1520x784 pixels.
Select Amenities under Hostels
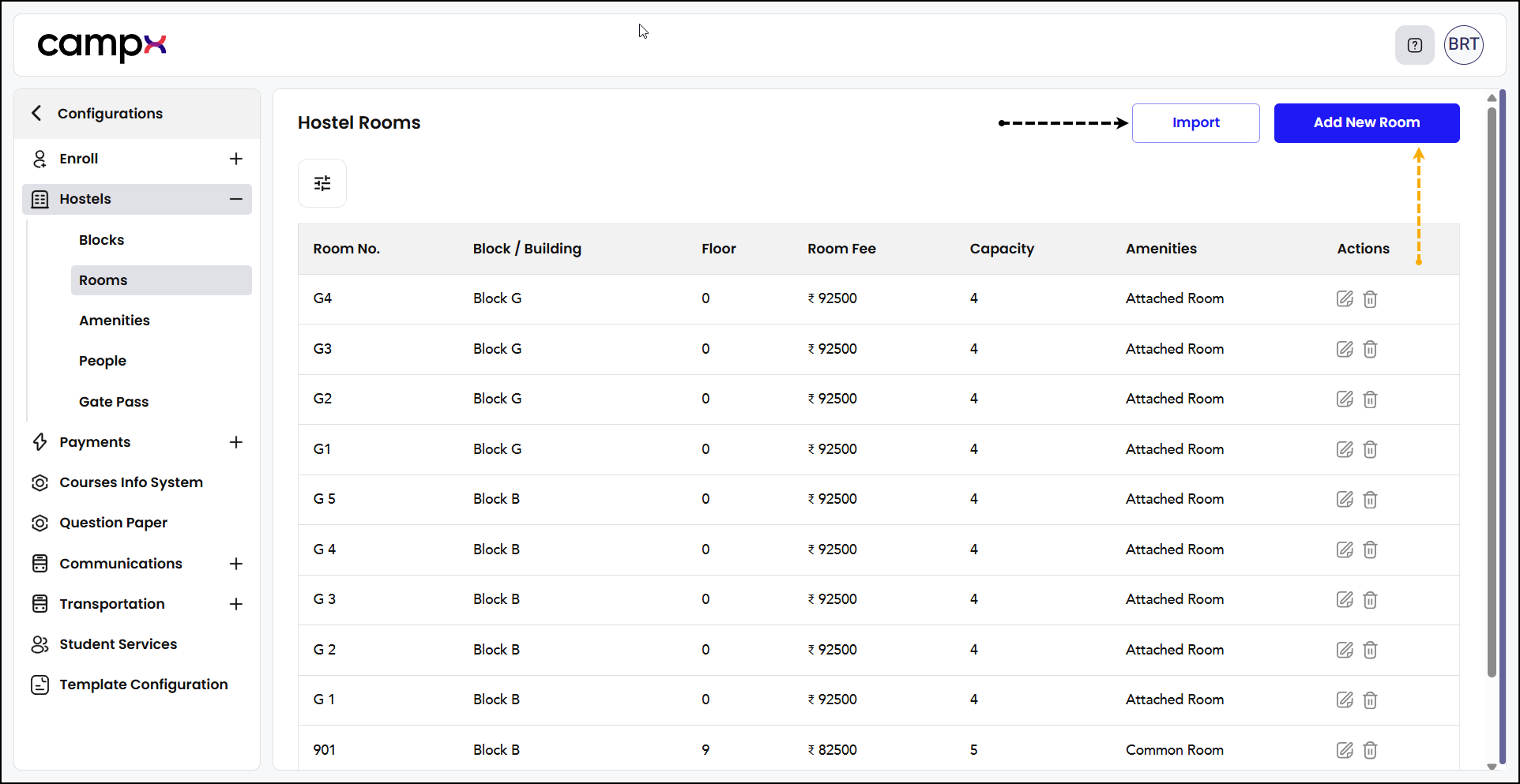(x=115, y=321)
